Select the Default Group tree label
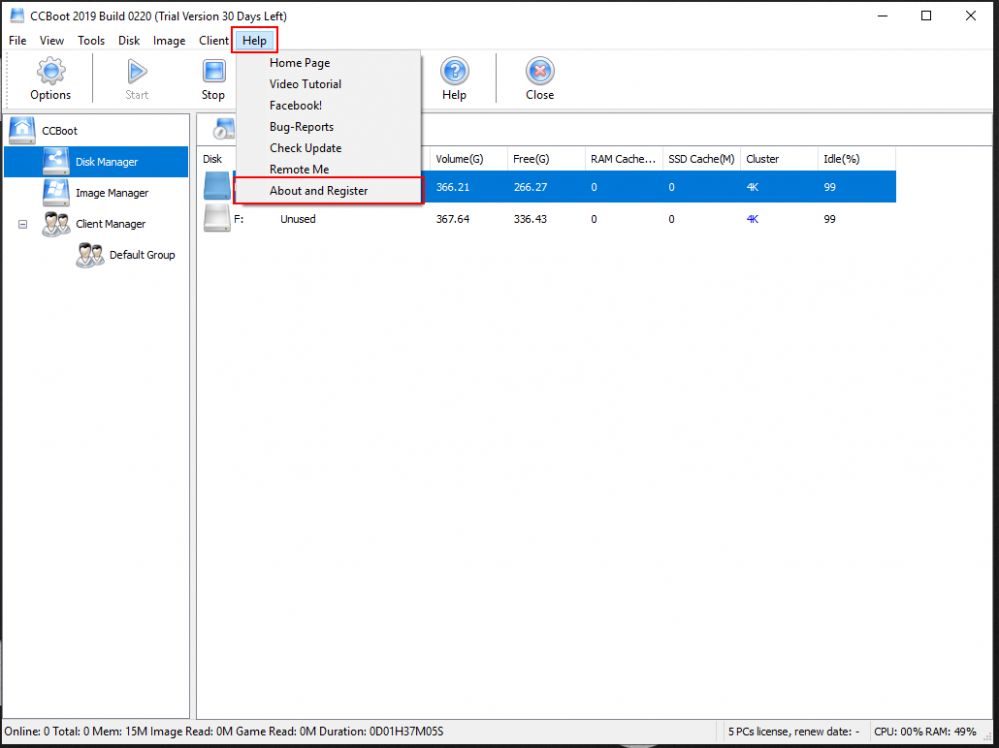The height and width of the screenshot is (748, 999). [142, 255]
